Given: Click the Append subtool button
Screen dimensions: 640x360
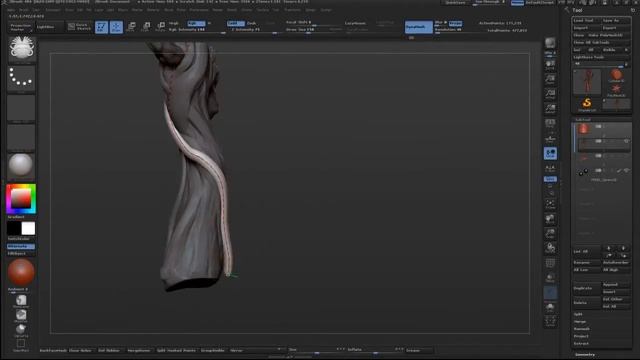Looking at the screenshot, I should (616, 284).
